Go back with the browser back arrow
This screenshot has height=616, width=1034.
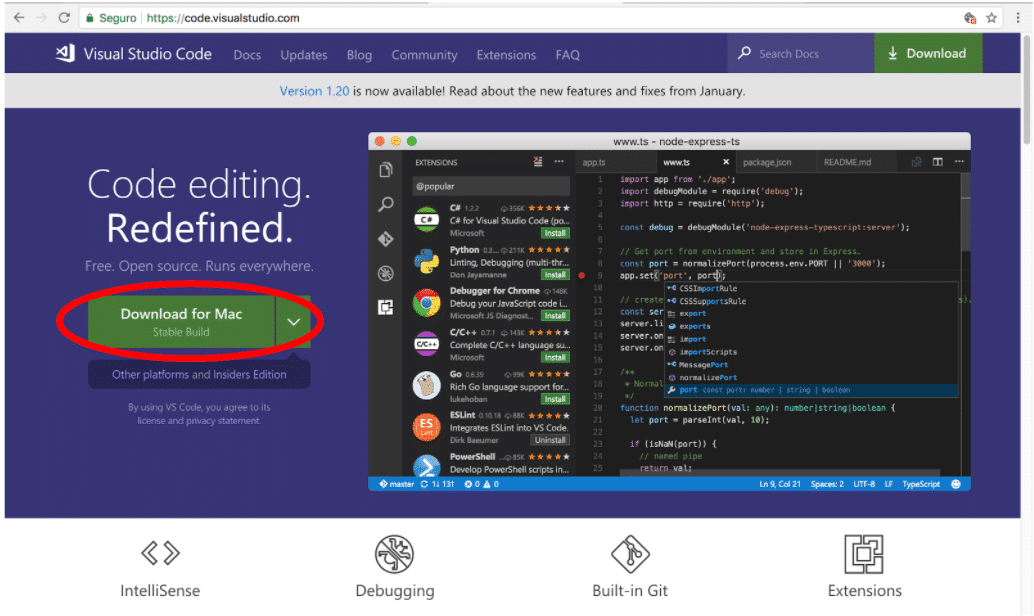pyautogui.click(x=19, y=18)
